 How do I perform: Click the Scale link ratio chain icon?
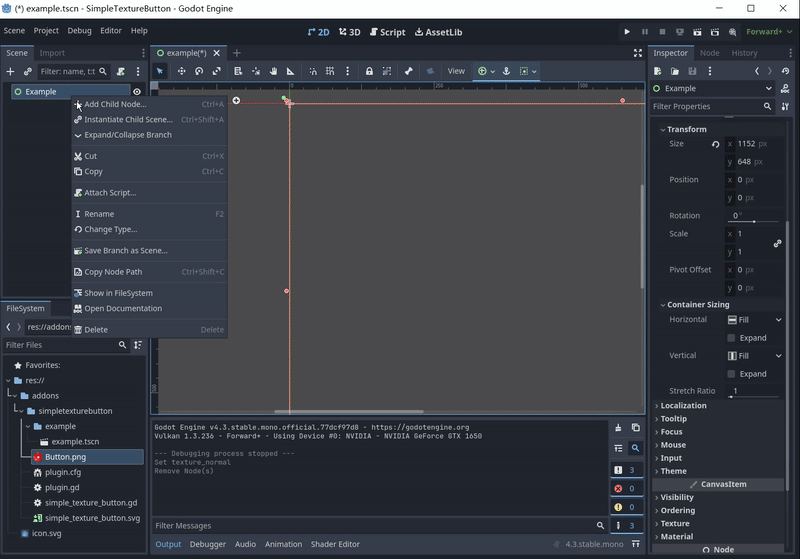pos(777,243)
